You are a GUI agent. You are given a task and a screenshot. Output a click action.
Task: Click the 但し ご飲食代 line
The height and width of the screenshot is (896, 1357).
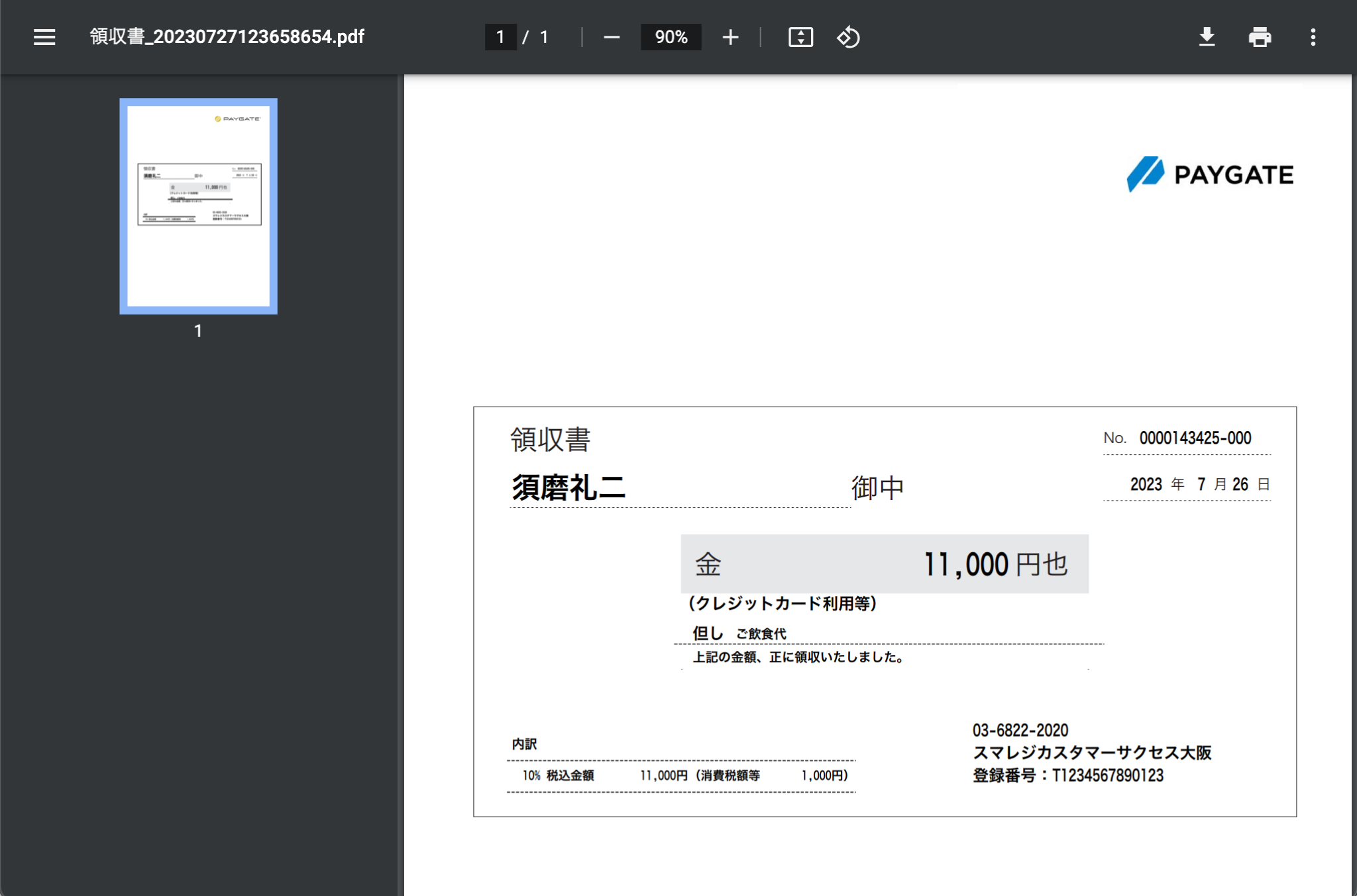pyautogui.click(x=739, y=633)
